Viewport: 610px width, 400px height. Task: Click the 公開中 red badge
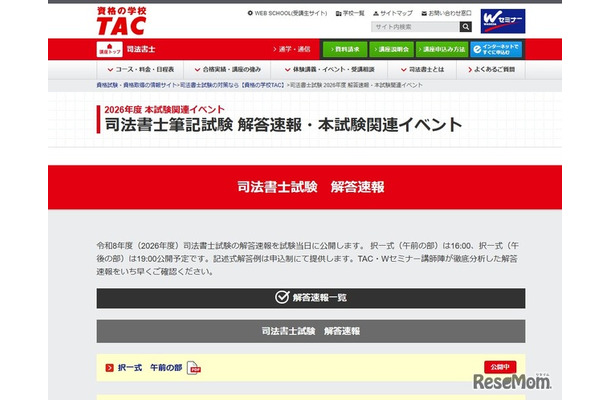[500, 367]
